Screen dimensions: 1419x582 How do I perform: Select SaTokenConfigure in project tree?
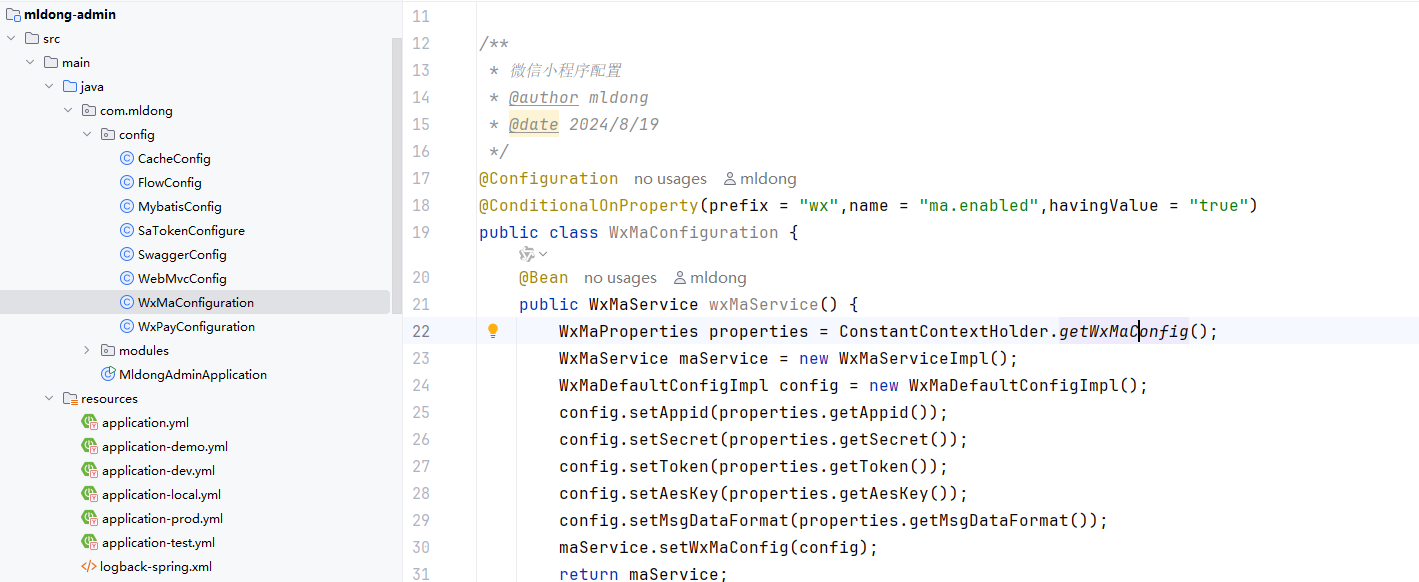[x=191, y=230]
